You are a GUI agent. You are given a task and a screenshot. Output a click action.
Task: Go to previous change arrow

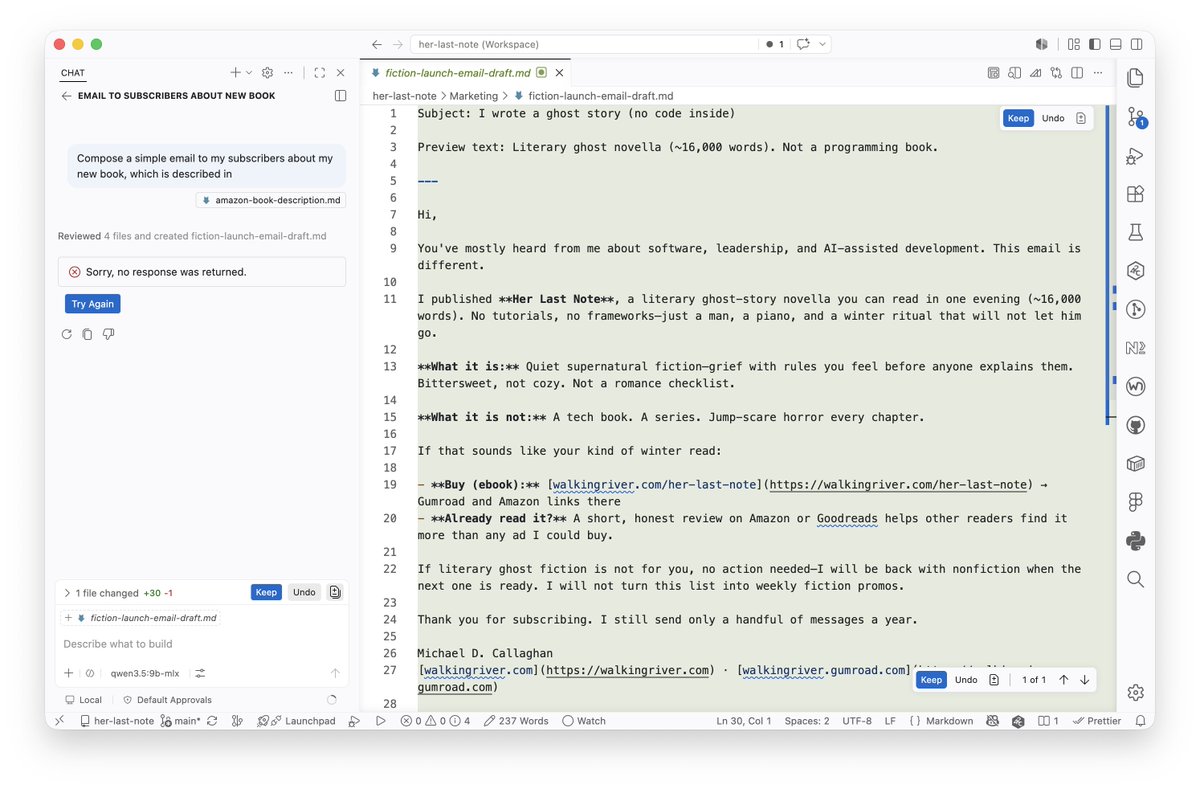click(x=1063, y=680)
